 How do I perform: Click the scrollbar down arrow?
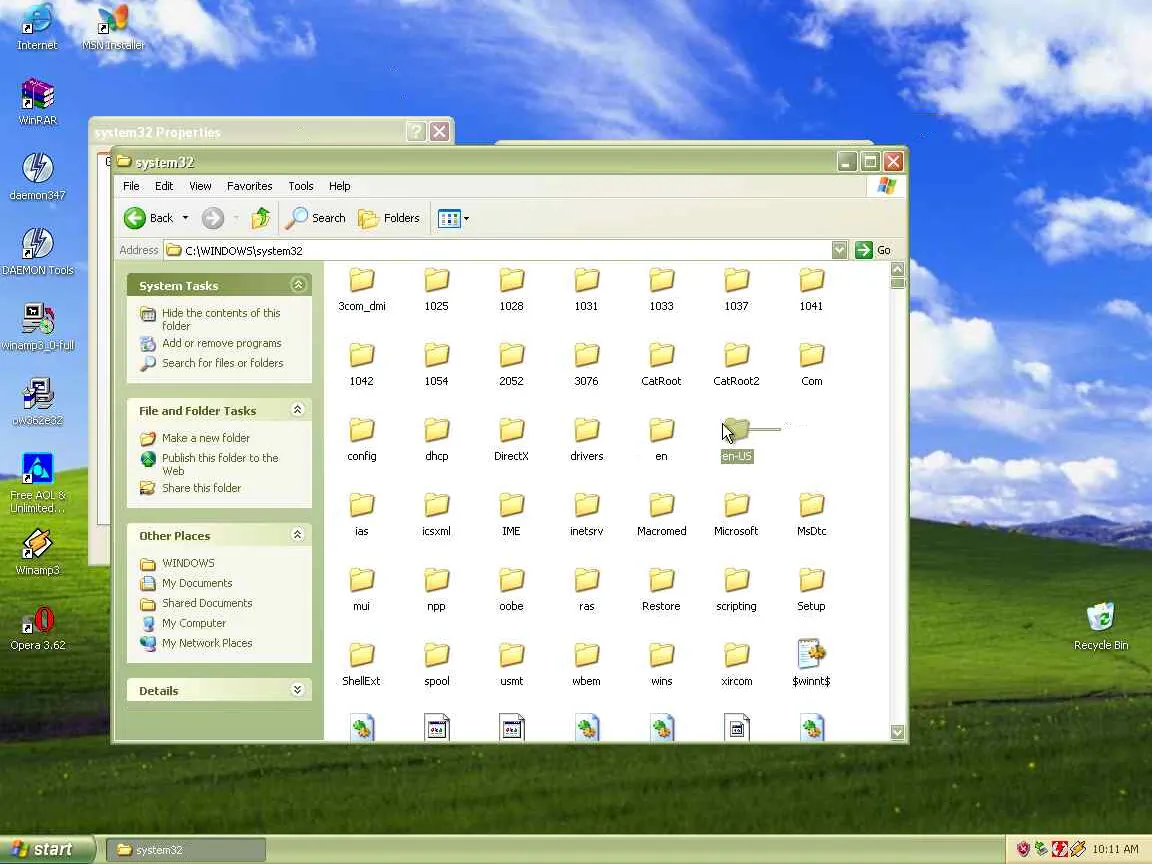pos(897,732)
